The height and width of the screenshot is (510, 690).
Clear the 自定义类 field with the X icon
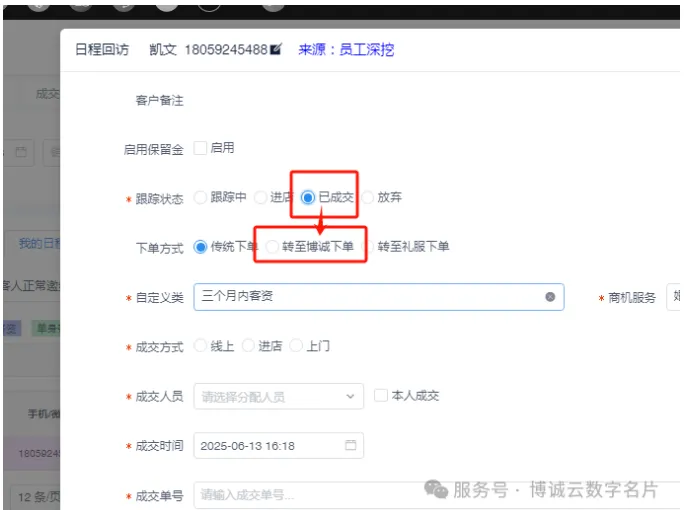click(x=550, y=297)
